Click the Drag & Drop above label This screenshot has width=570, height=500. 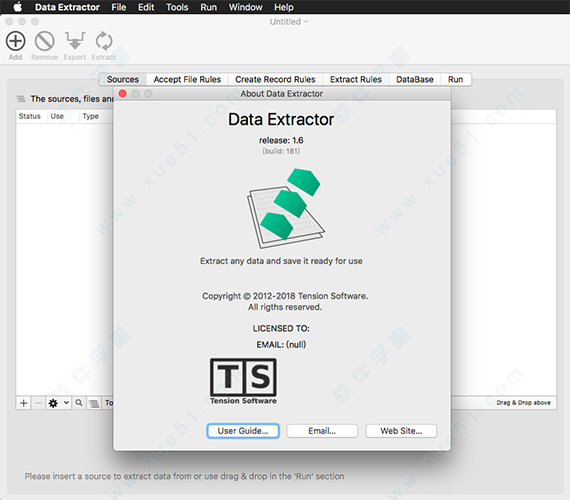[523, 403]
